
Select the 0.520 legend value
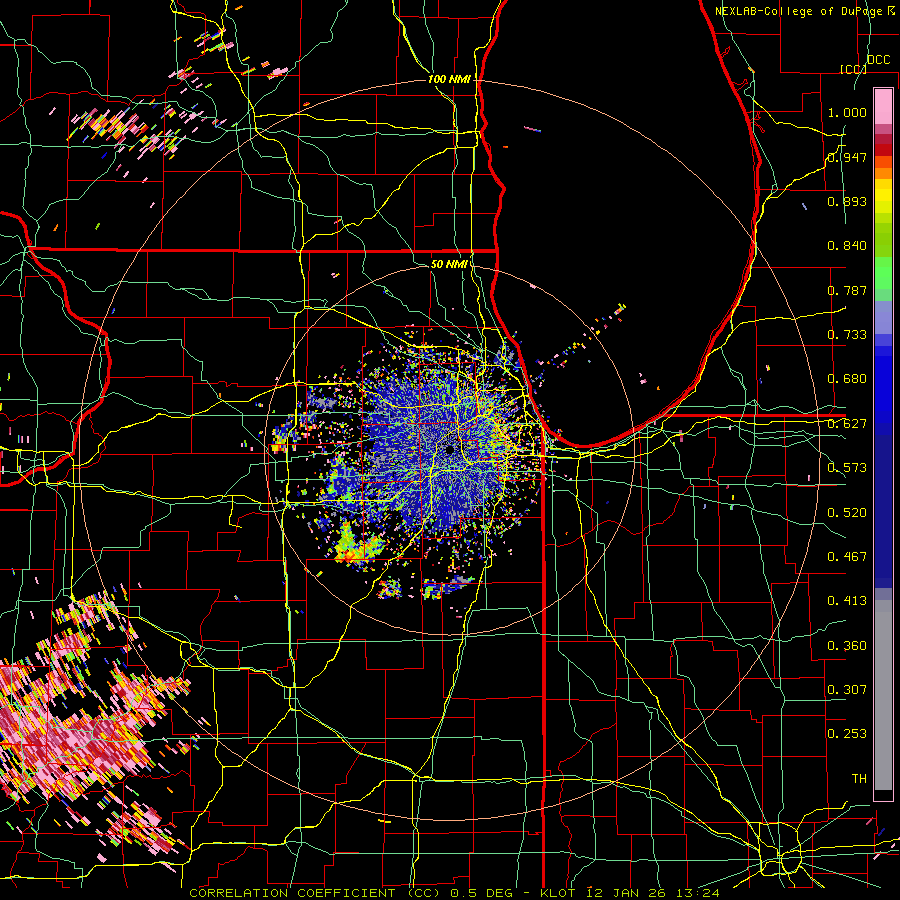pyautogui.click(x=847, y=513)
